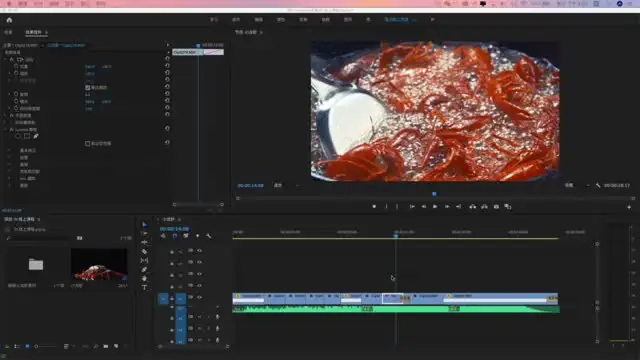Click the Extract button in Program monitor

(484, 207)
